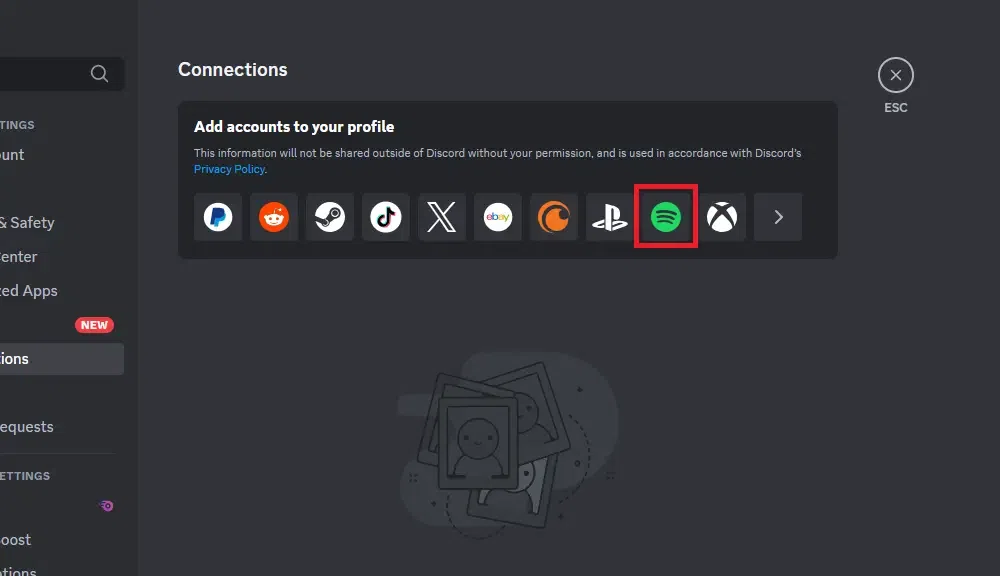Open the Privacy Policy link
The width and height of the screenshot is (1000, 576).
tap(229, 169)
